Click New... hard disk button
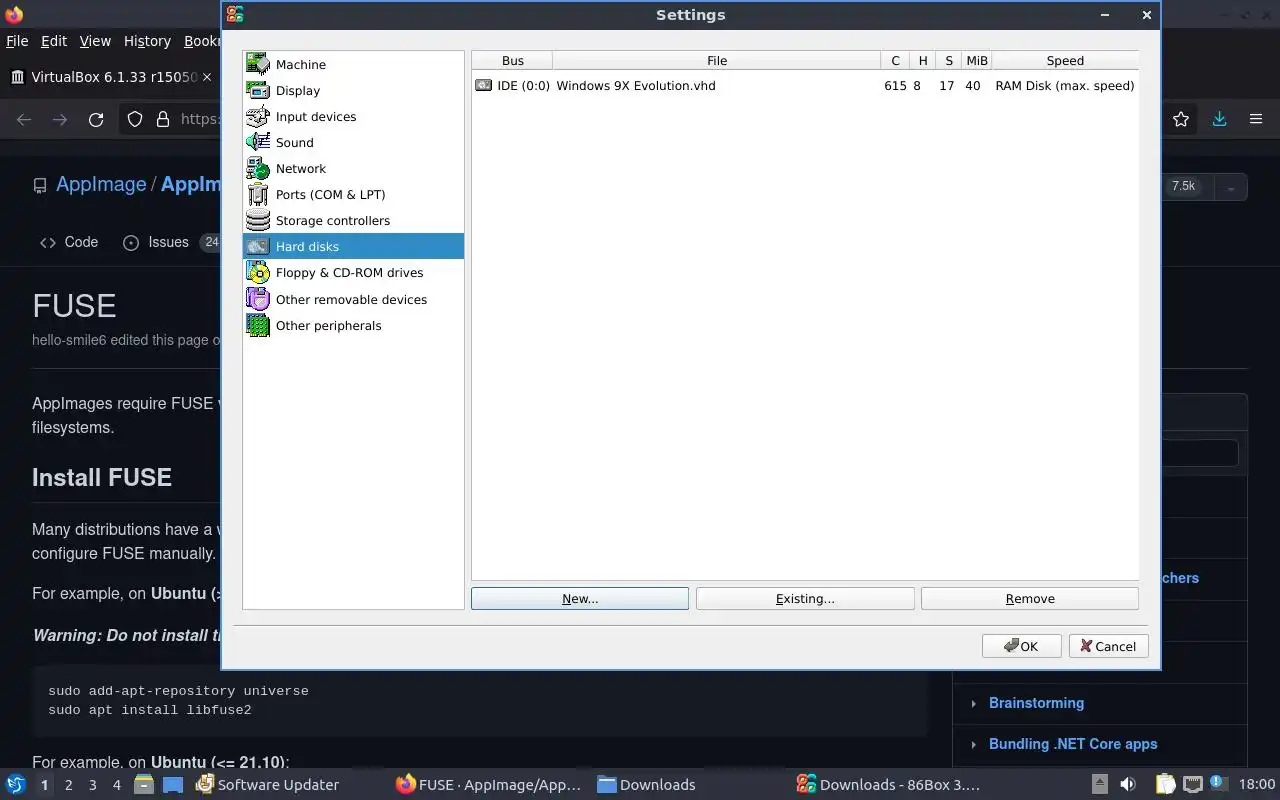Image resolution: width=1280 pixels, height=800 pixels. 580,598
